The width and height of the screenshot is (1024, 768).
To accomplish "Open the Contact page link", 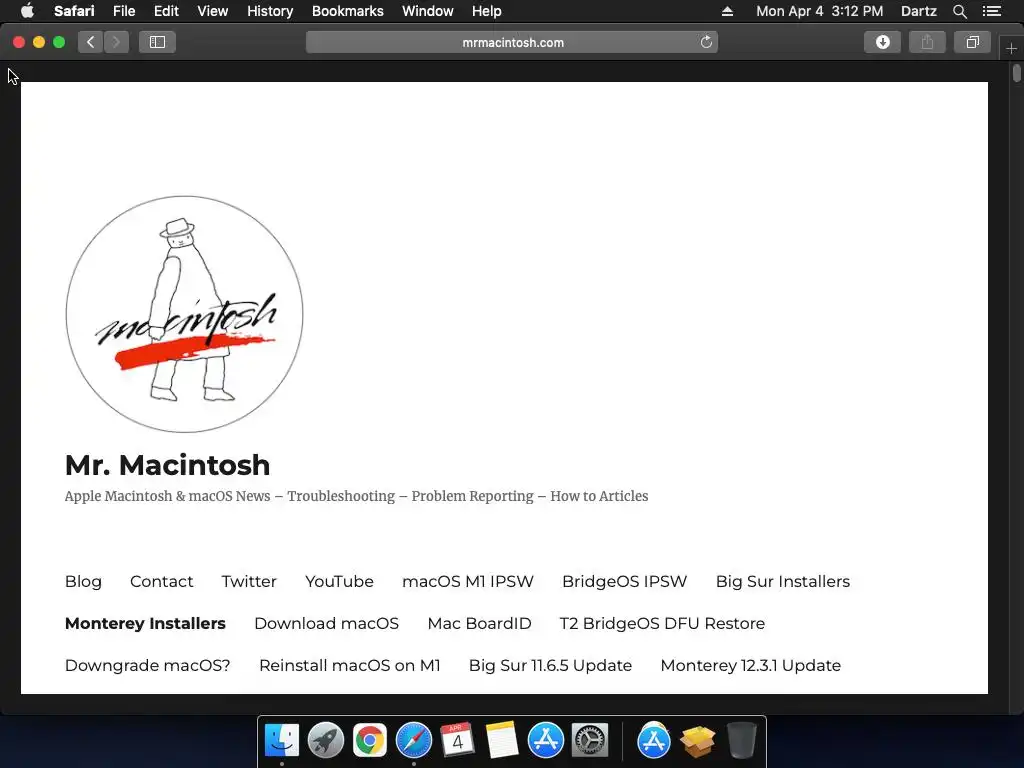I will coord(161,581).
